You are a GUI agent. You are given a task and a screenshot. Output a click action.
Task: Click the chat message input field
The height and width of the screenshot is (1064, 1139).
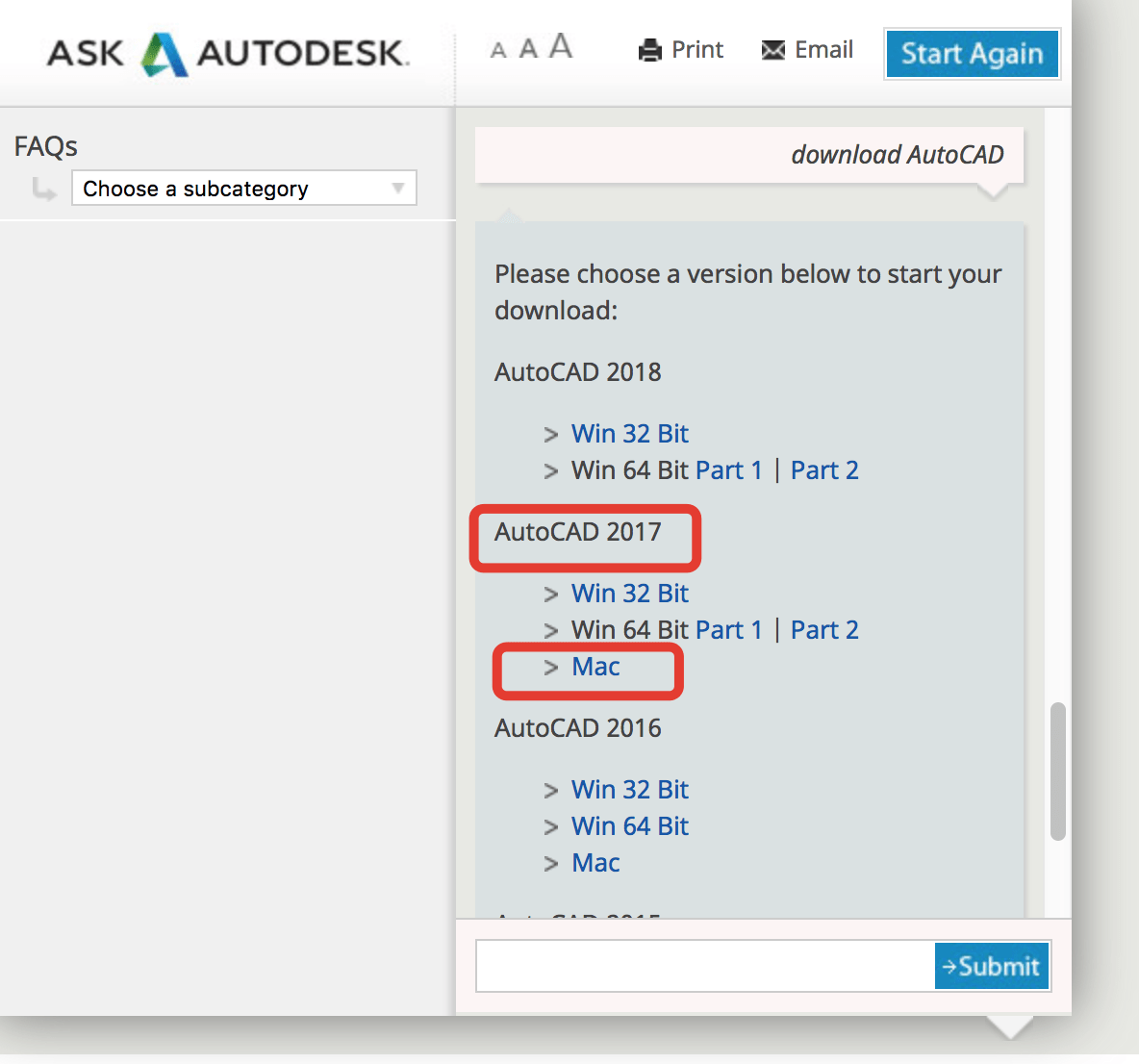click(705, 966)
